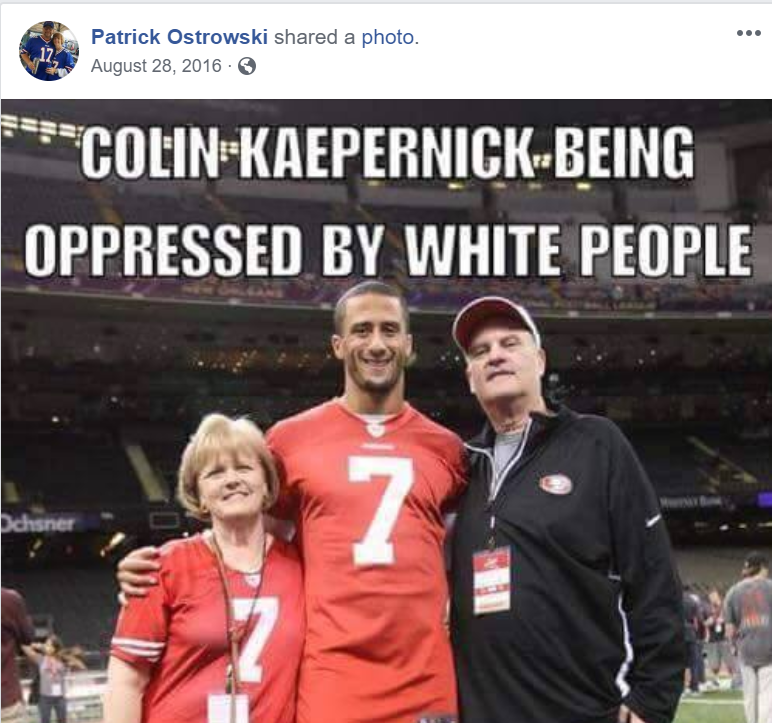
Task: Click the Nike swoosh on the jacket sleeve
Action: coord(653,521)
